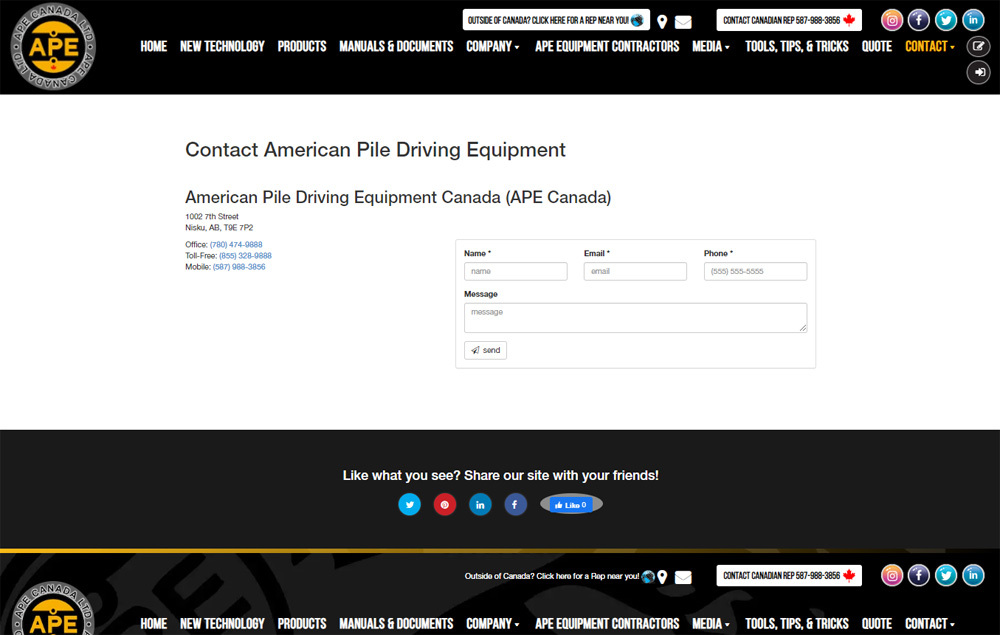Open Manuals & Documents in top navigation
Viewport: 1000px width, 635px height.
[x=396, y=46]
